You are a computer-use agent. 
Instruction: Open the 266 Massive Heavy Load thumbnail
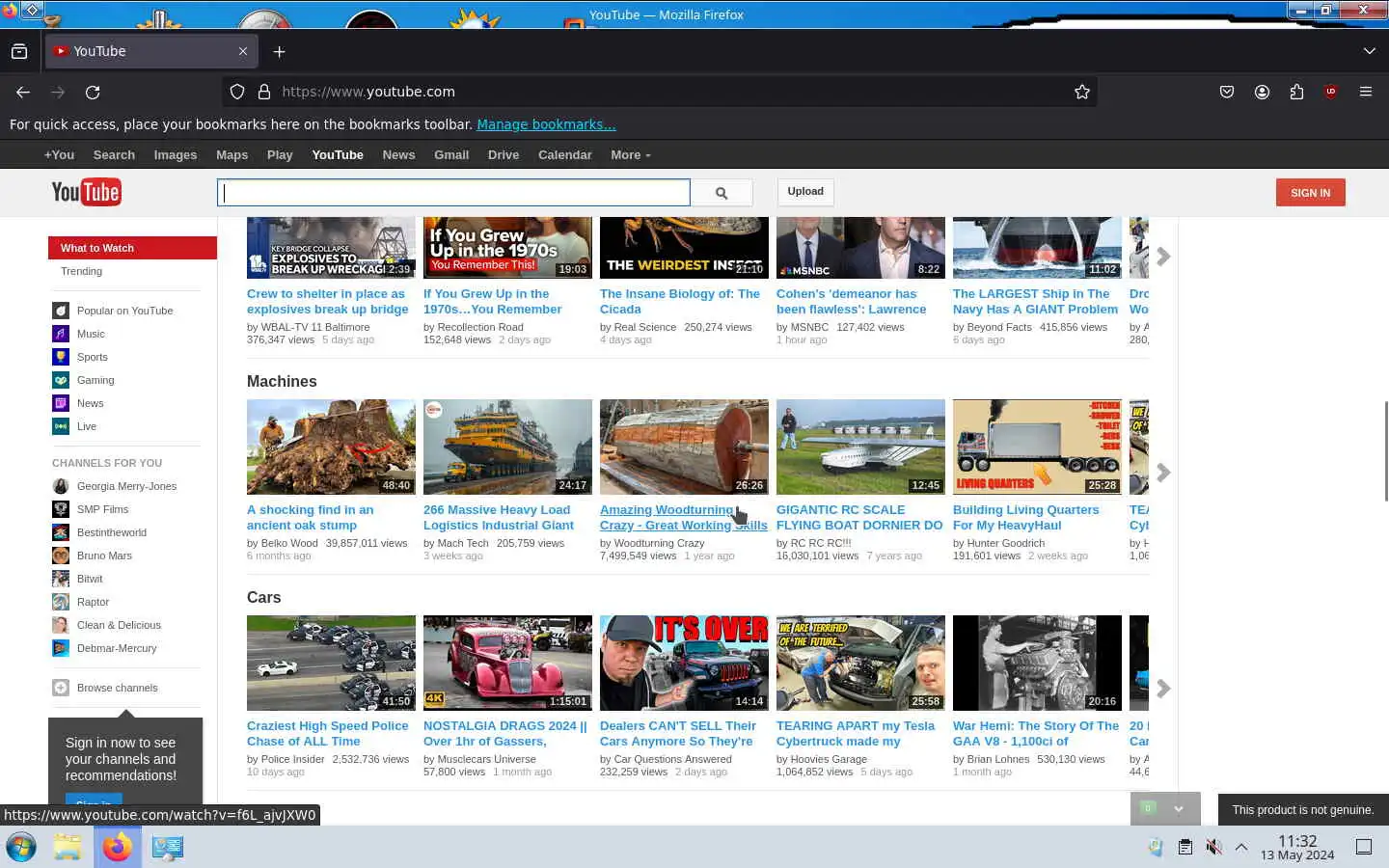(x=507, y=447)
